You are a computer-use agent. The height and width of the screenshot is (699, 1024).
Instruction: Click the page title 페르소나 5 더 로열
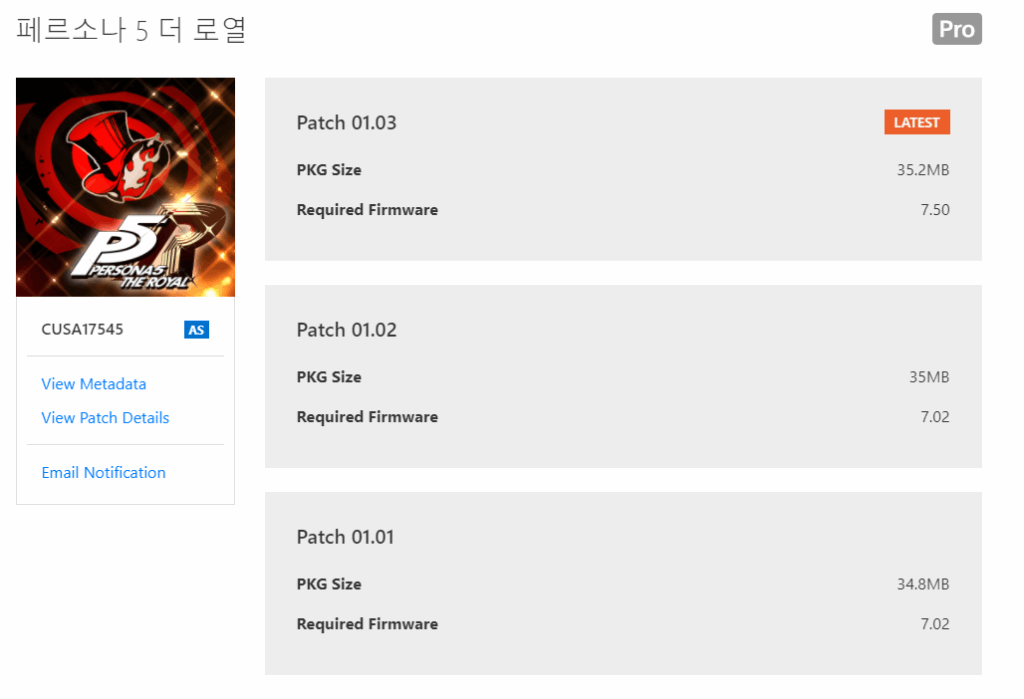point(131,30)
